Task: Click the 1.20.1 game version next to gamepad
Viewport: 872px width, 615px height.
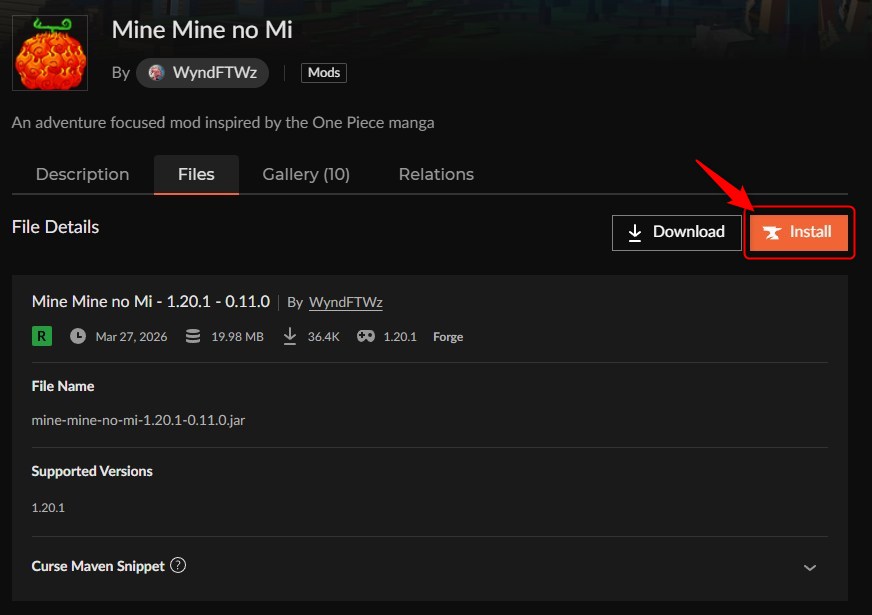Action: click(x=400, y=337)
